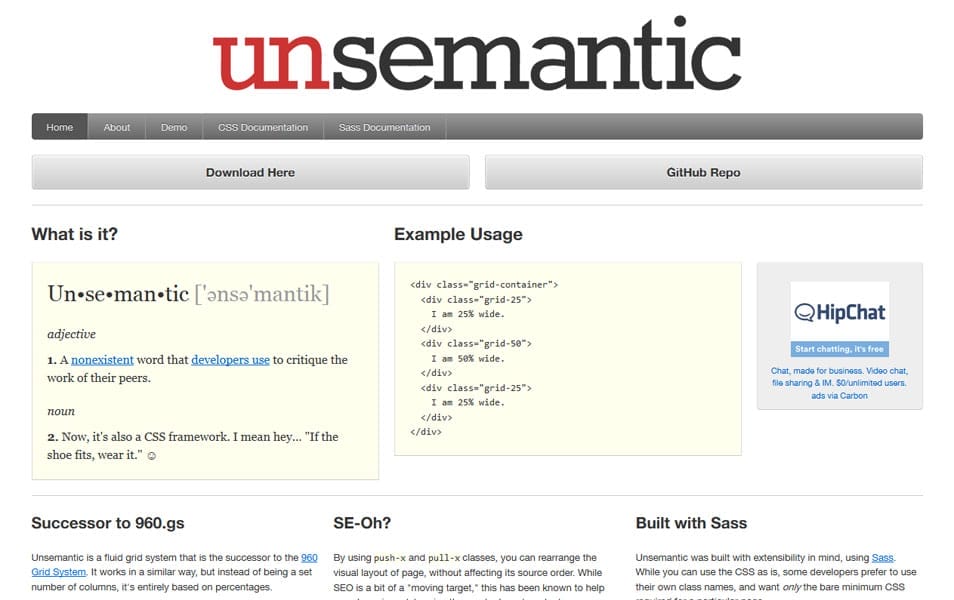Select Sass Documentation in the navbar
This screenshot has height=600, width=954.
(x=385, y=127)
